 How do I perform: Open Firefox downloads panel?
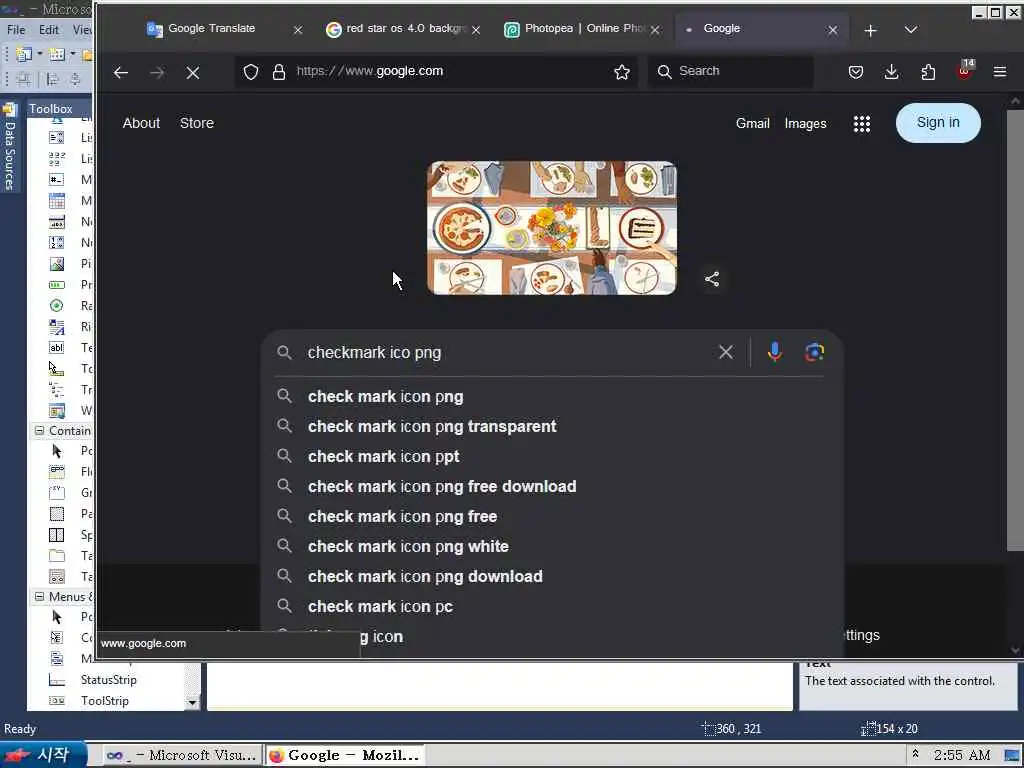[891, 72]
